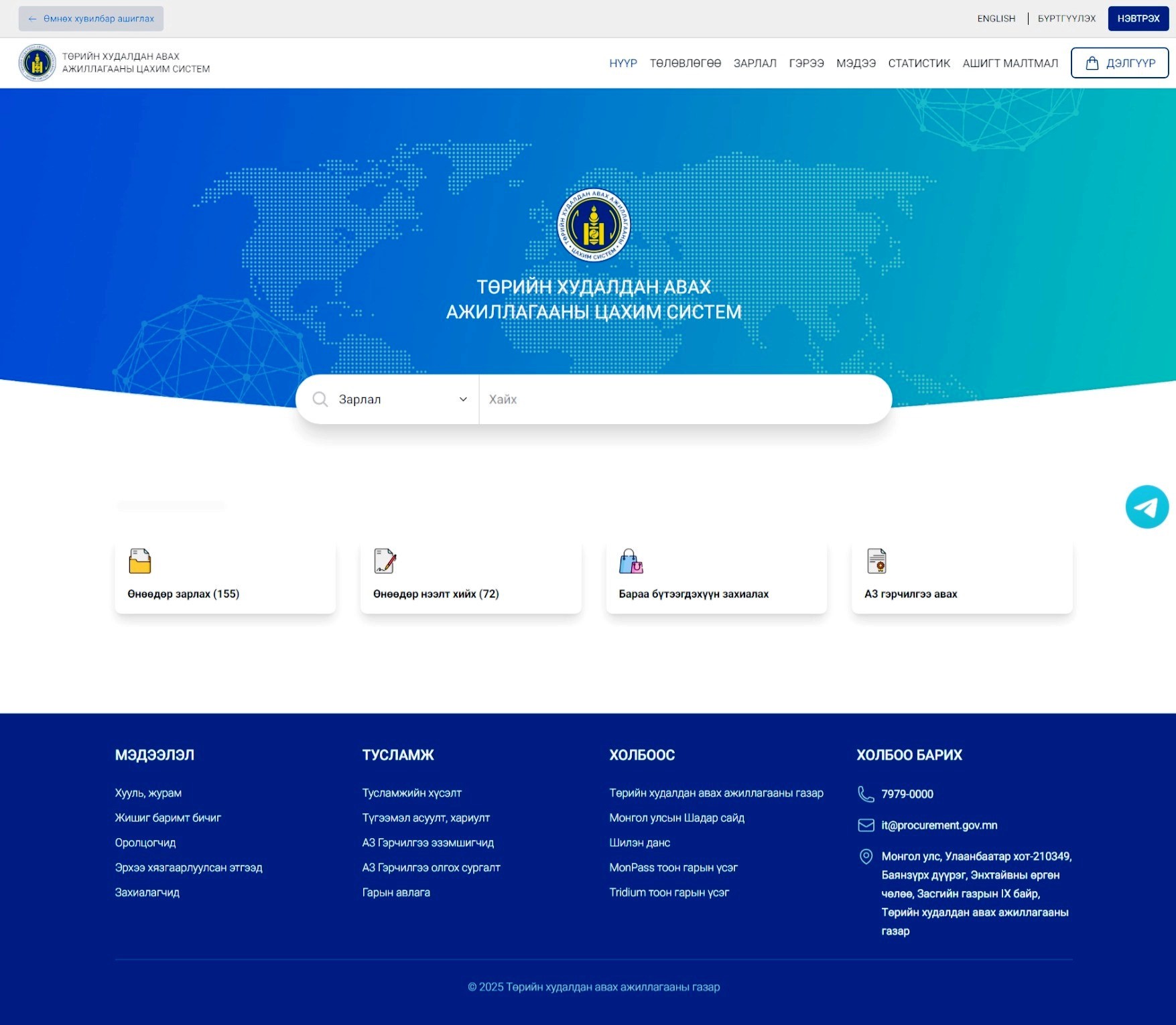Image resolution: width=1176 pixels, height=1025 pixels.
Task: Click the shopping bags icon for Бараа бүтээгдэхүүн
Action: [x=631, y=561]
